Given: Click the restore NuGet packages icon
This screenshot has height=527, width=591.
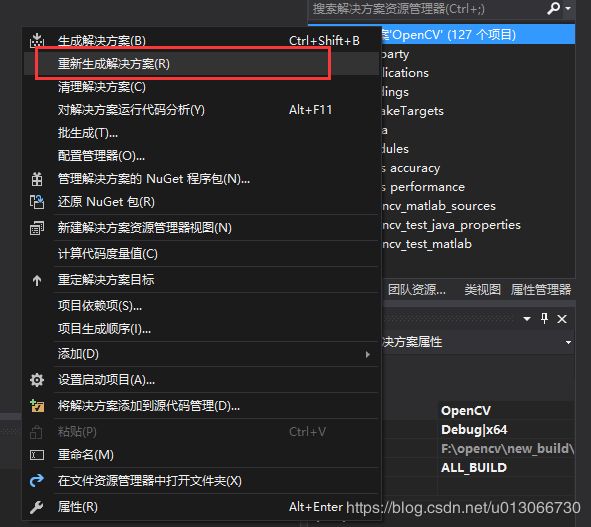Looking at the screenshot, I should (37, 202).
